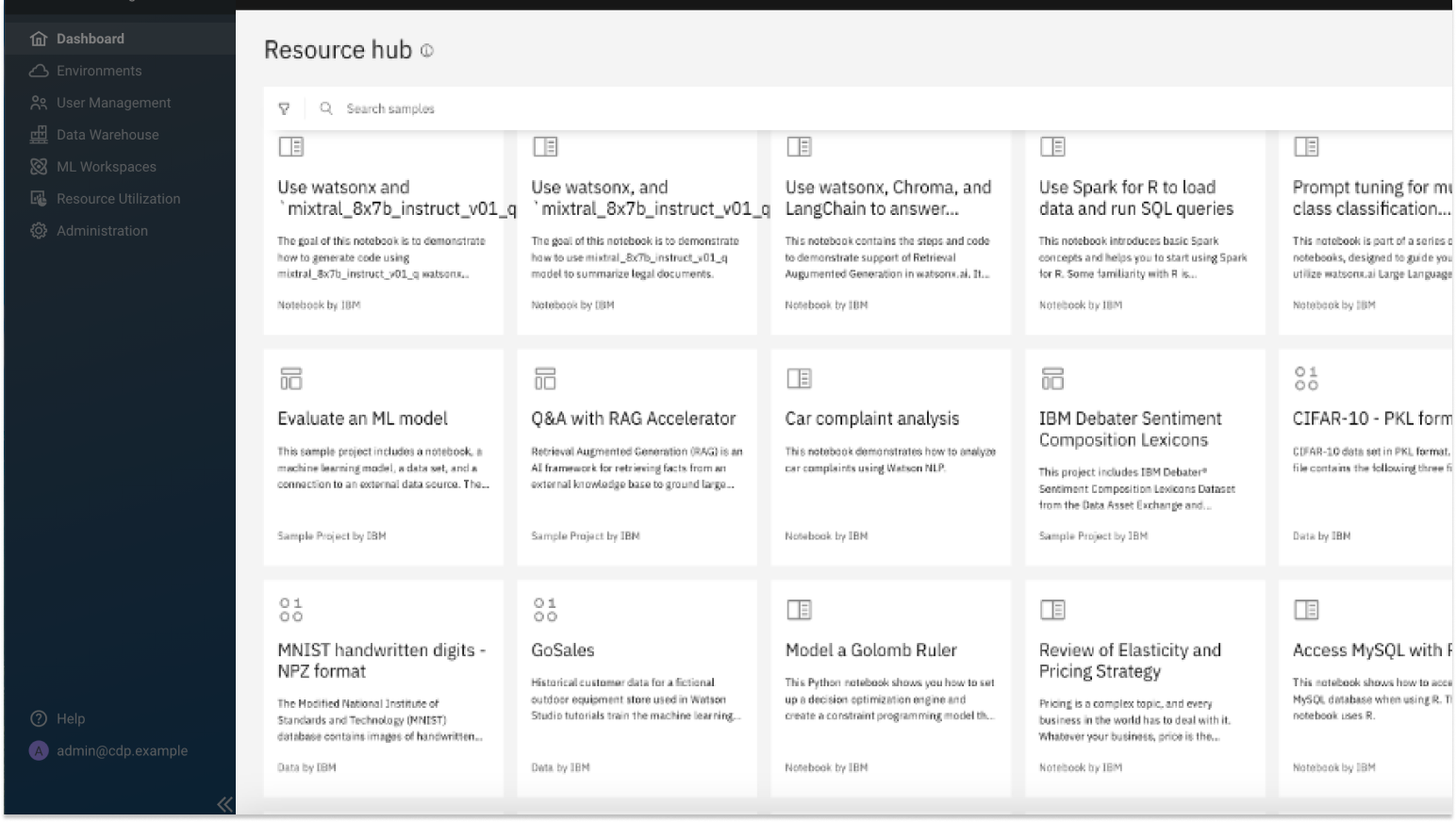Click the filter funnel icon
This screenshot has height=822, width=1456.
pyautogui.click(x=284, y=108)
